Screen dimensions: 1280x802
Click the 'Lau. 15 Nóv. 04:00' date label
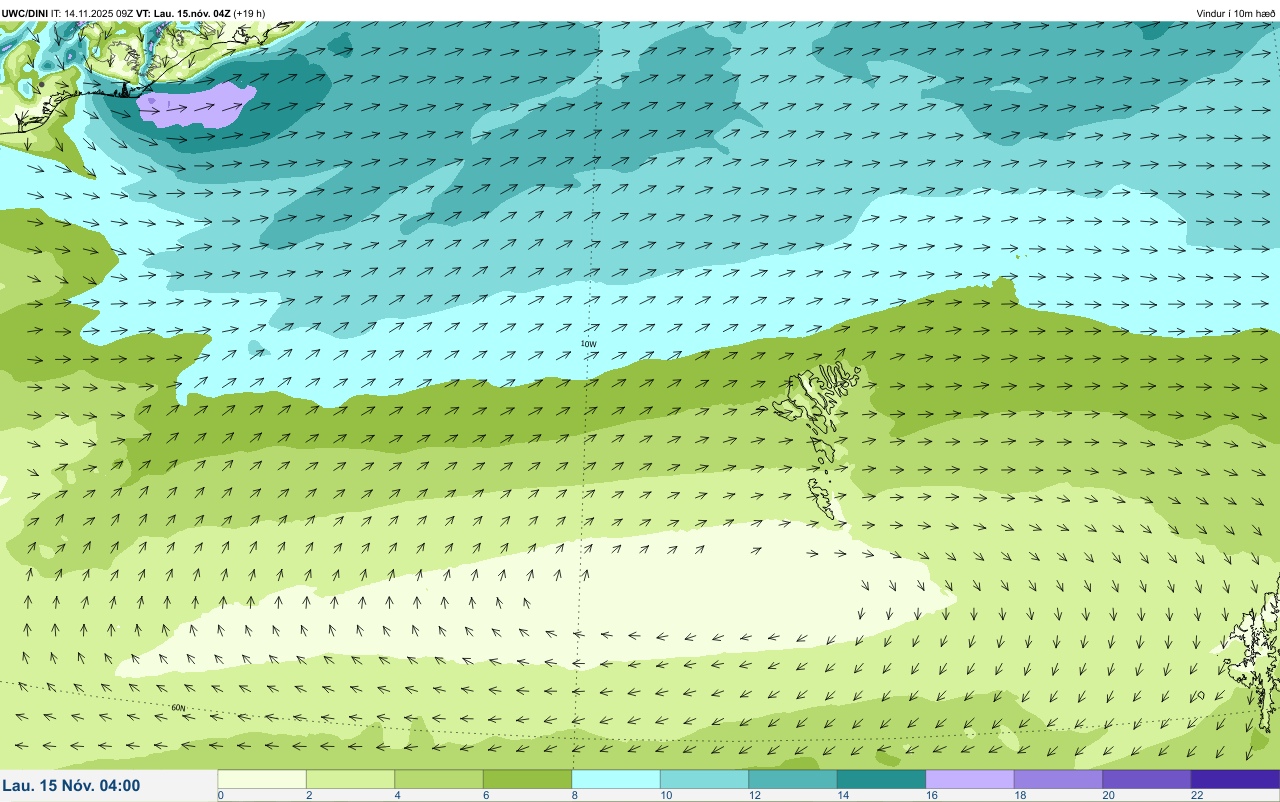point(71,786)
